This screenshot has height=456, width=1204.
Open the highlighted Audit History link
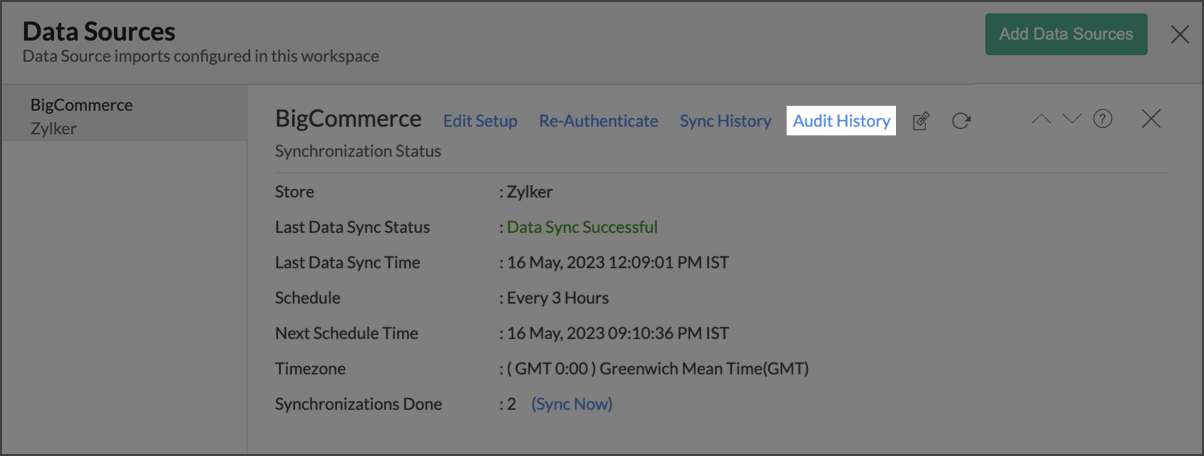(841, 121)
